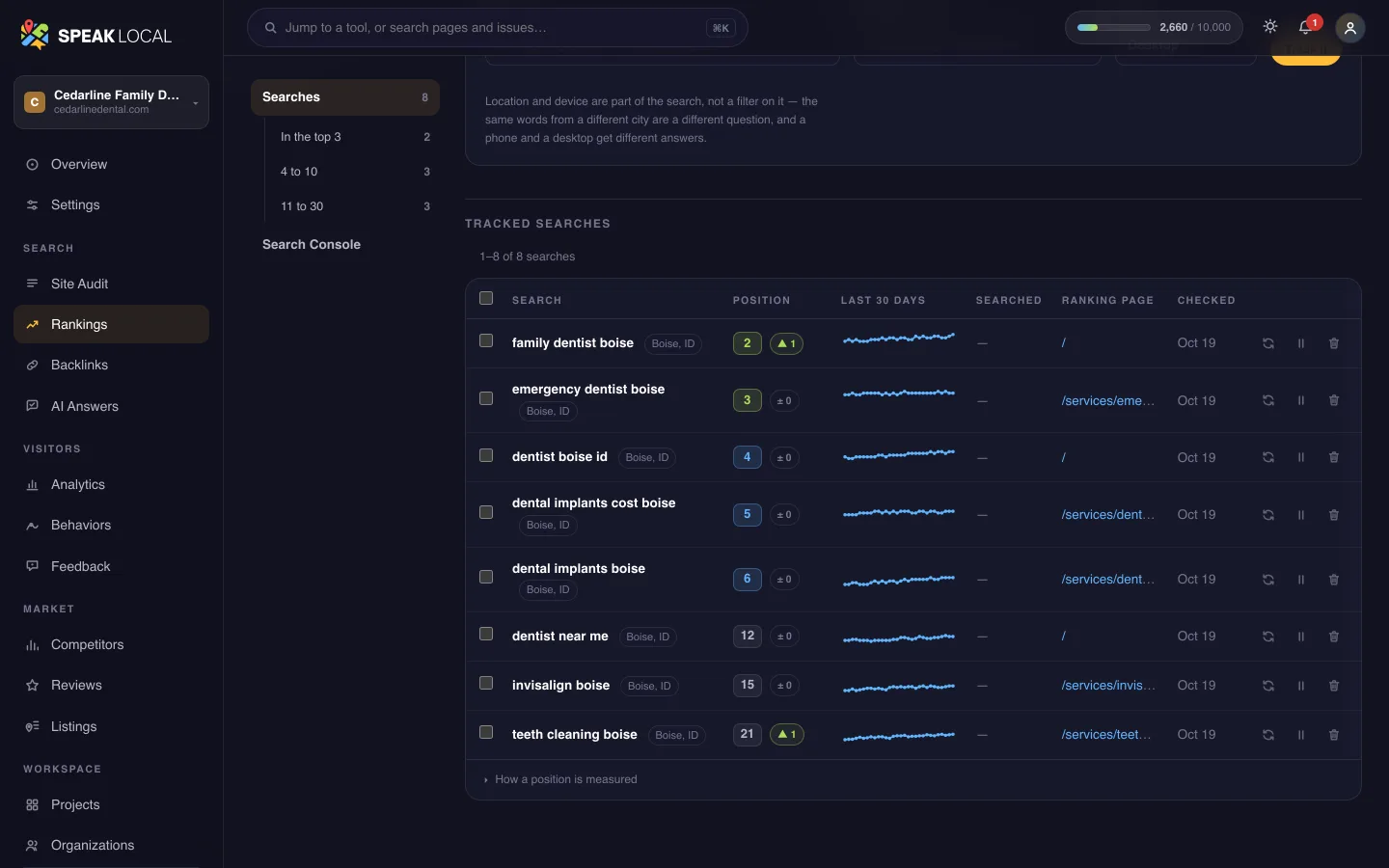Focus the Jump to a tool search box
The height and width of the screenshot is (868, 1389).
(497, 28)
